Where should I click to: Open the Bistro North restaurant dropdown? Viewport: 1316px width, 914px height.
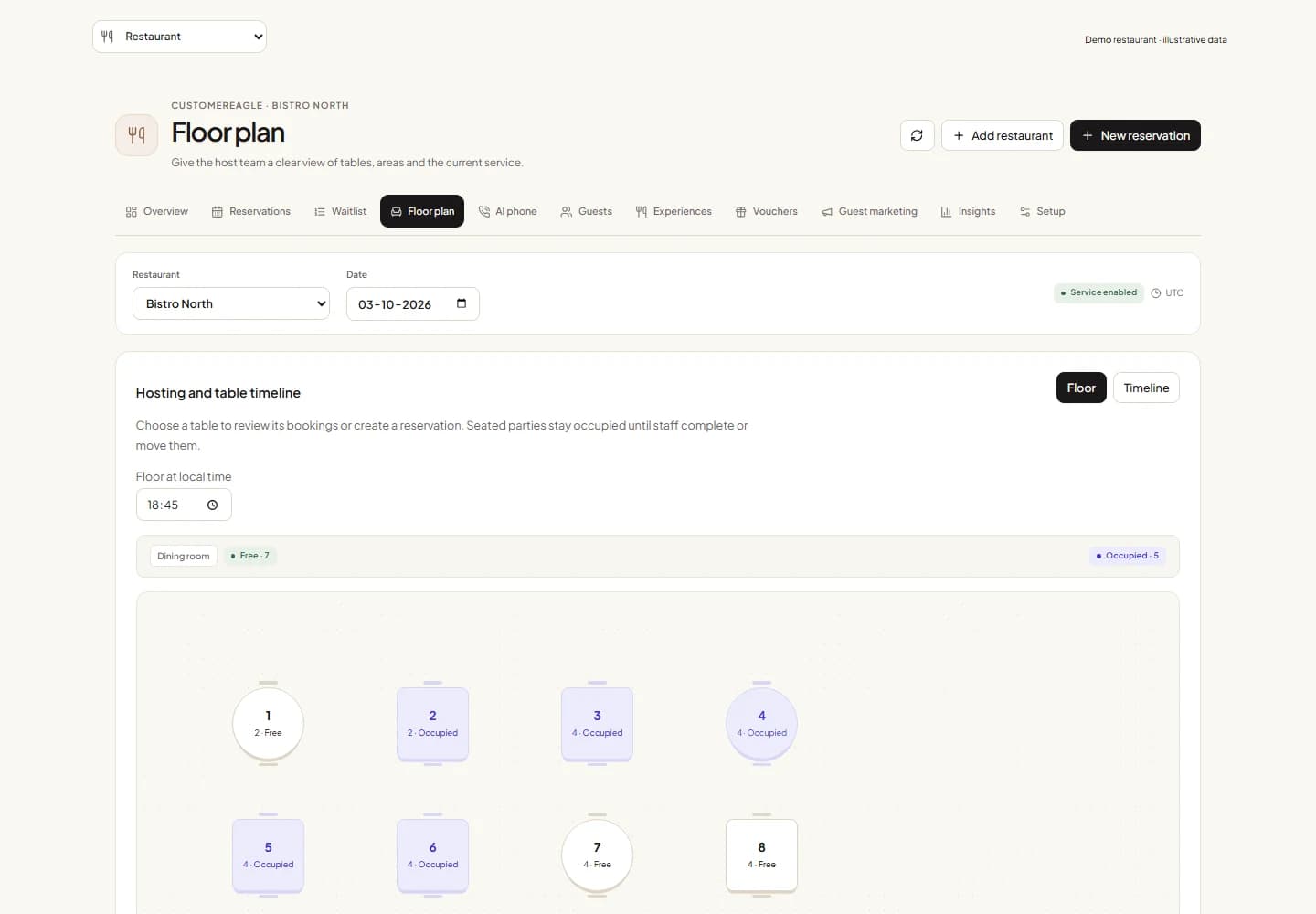click(231, 303)
